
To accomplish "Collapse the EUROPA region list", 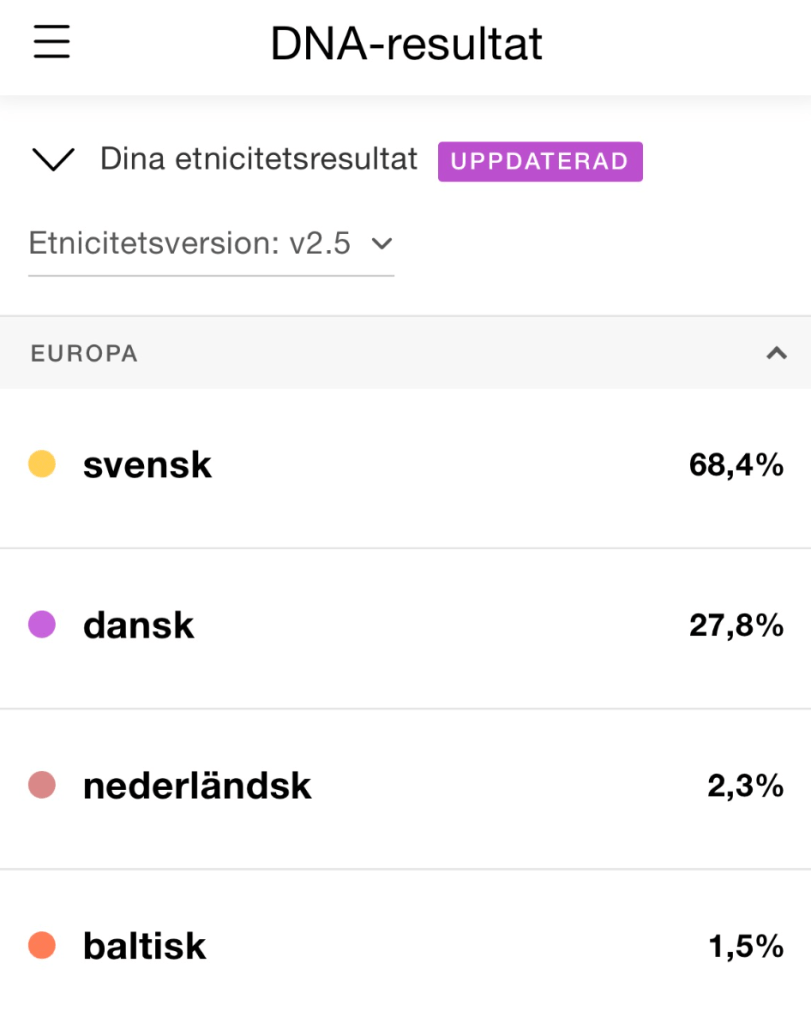I will (x=776, y=353).
